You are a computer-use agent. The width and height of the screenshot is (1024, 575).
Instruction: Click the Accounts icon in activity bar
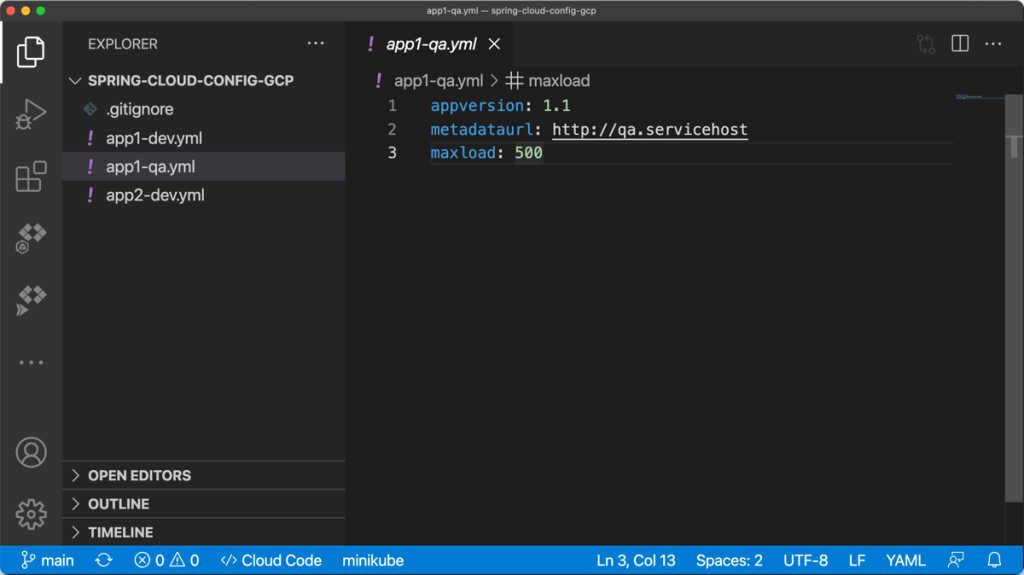tap(31, 452)
